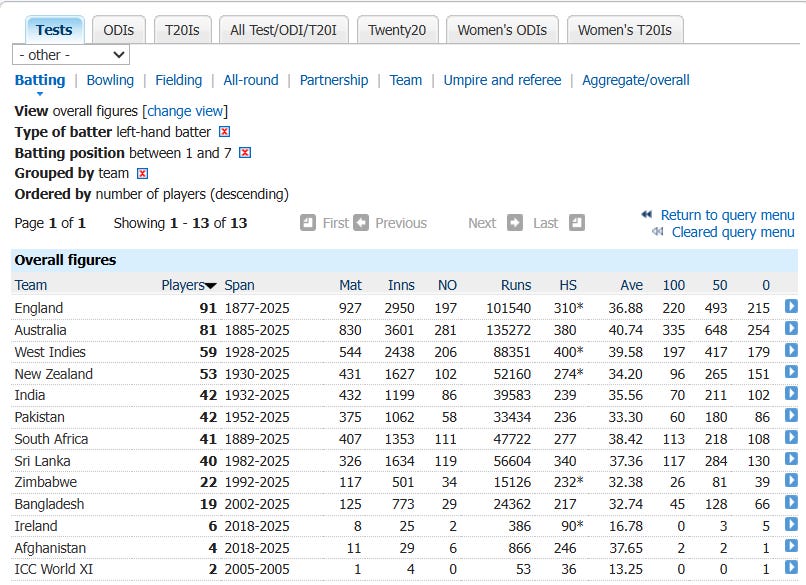
Task: Sort by Players column descending arrow
Action: [x=210, y=286]
